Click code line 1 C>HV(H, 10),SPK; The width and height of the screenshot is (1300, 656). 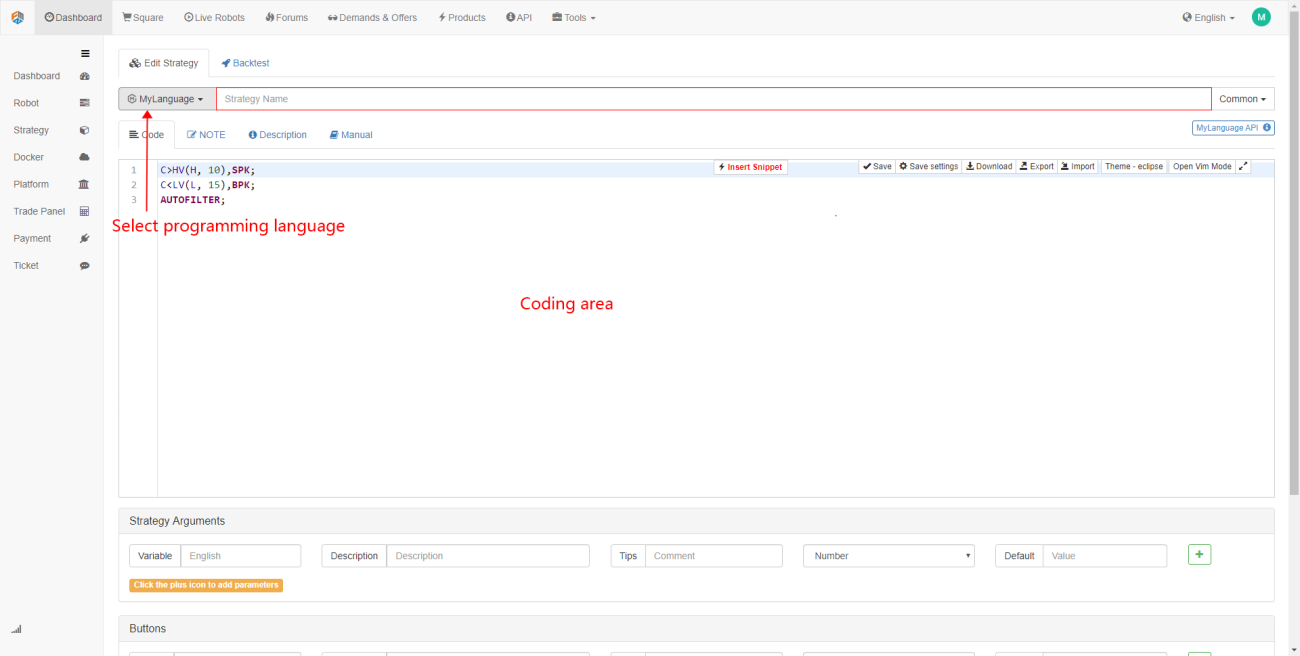click(x=208, y=170)
